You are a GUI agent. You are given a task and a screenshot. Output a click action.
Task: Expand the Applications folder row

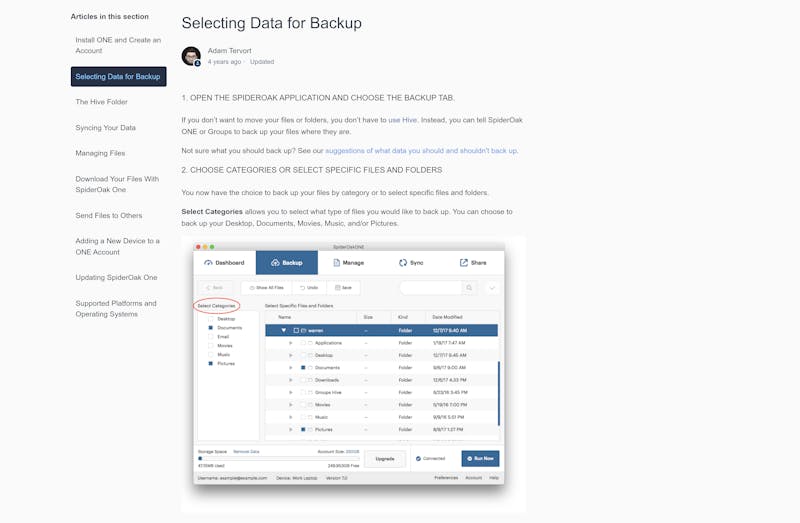(291, 343)
